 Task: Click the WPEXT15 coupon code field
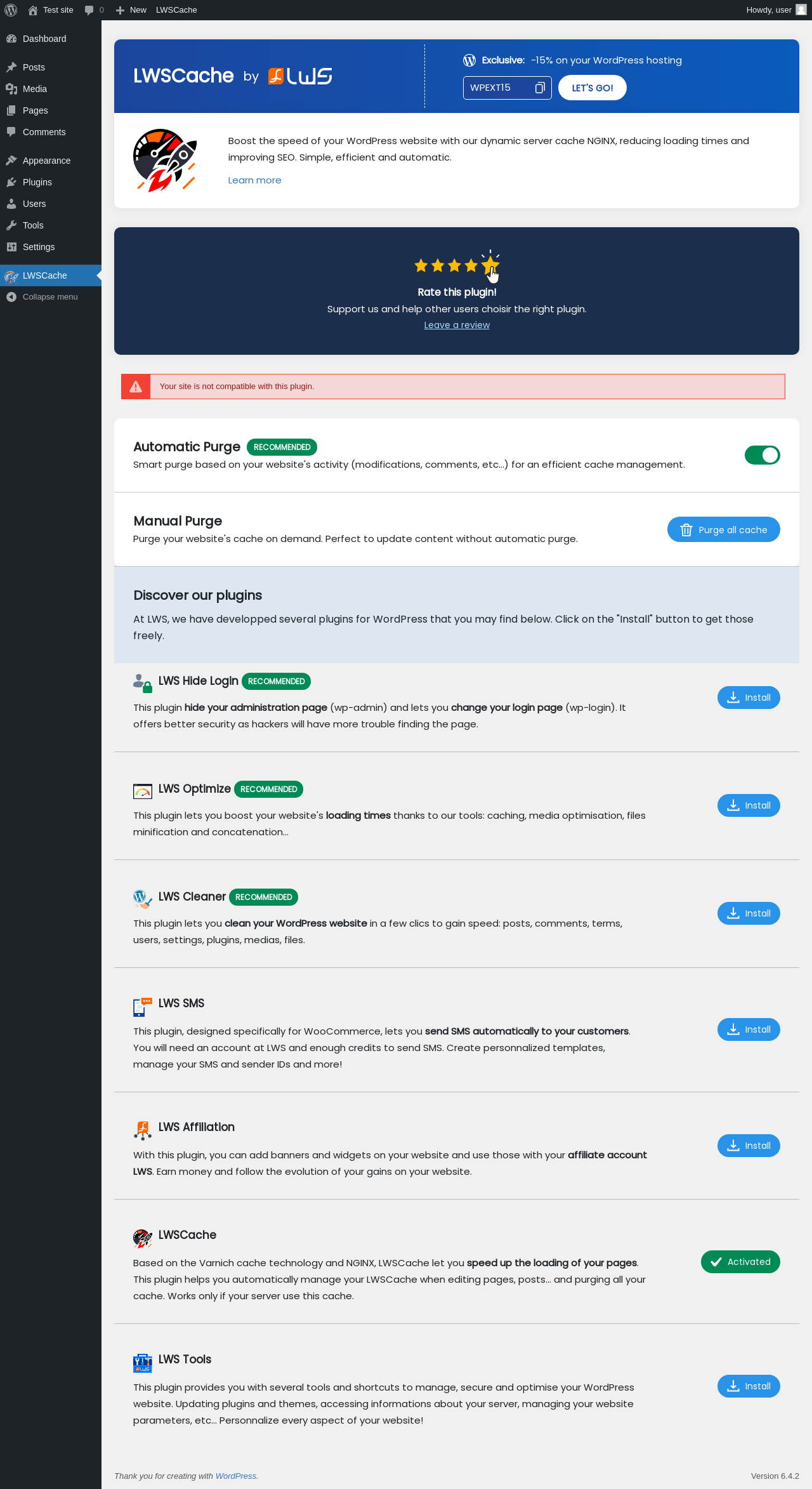(498, 88)
